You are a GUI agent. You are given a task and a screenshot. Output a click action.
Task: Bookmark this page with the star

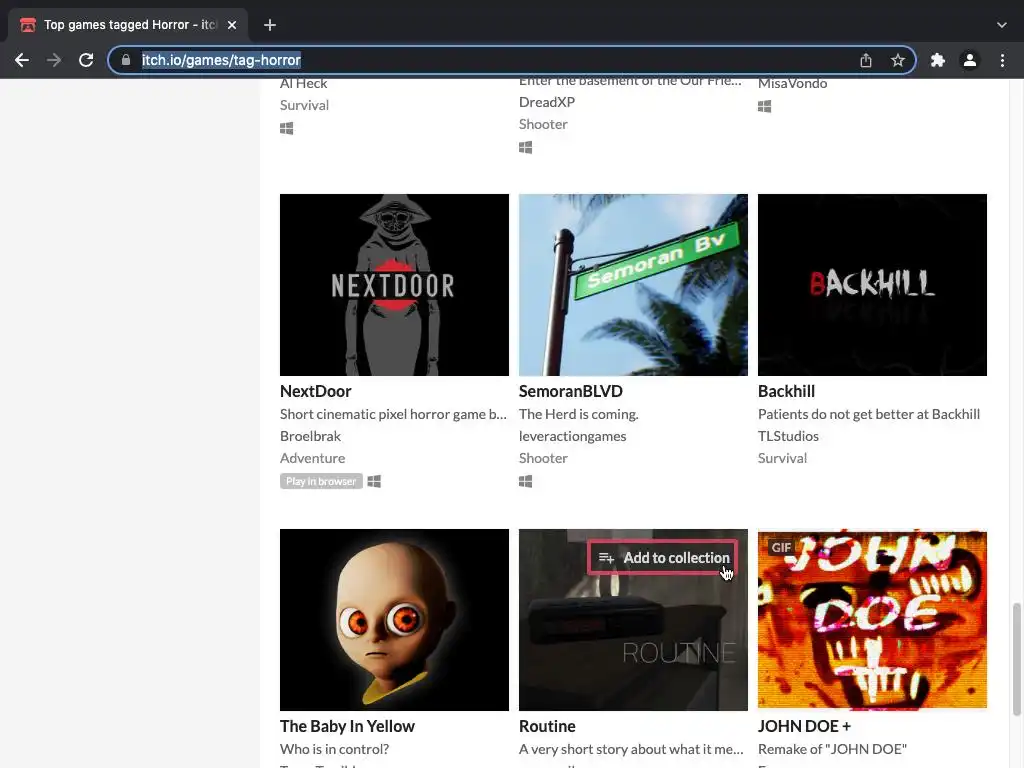898,60
